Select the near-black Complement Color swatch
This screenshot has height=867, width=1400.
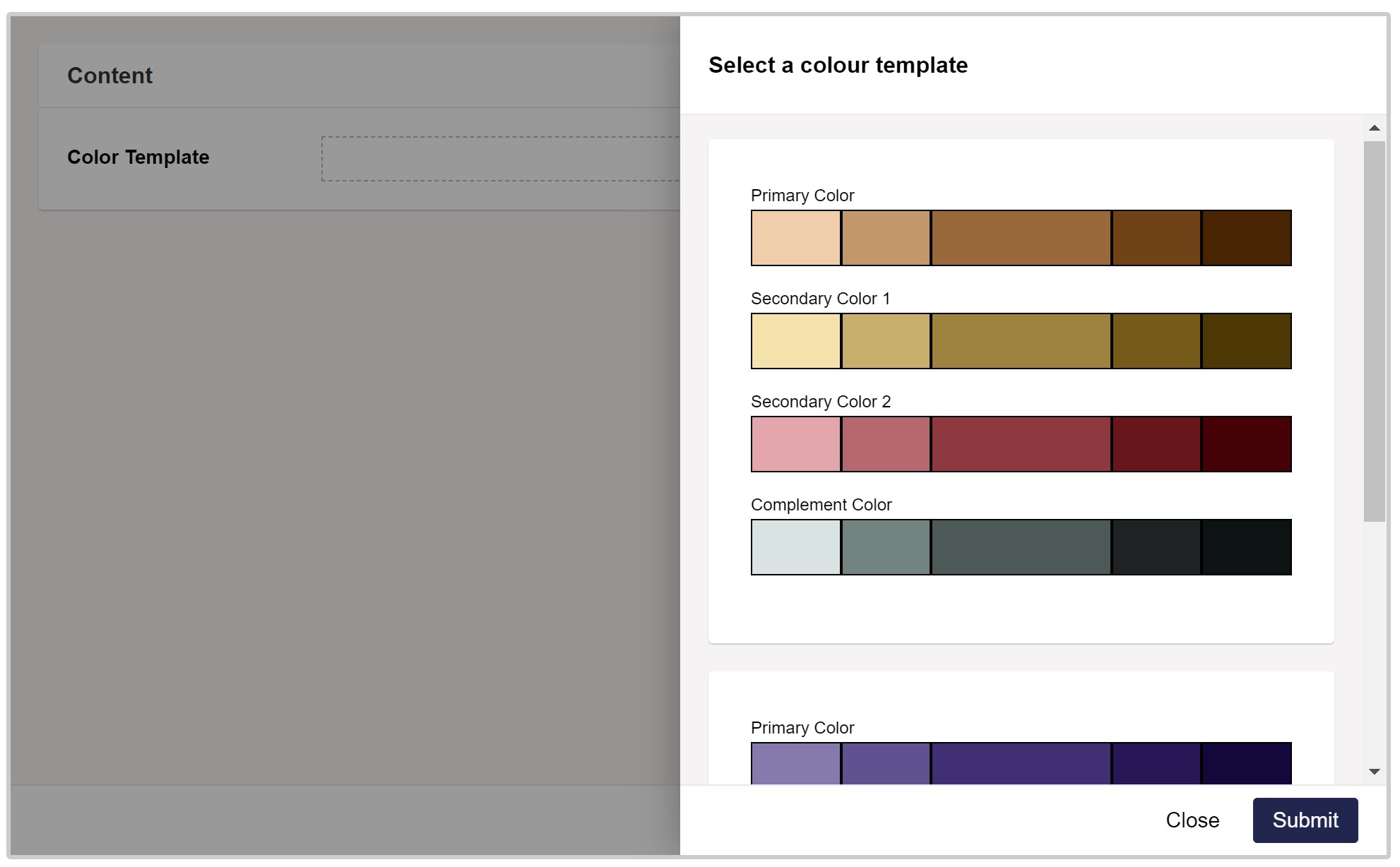(1247, 547)
